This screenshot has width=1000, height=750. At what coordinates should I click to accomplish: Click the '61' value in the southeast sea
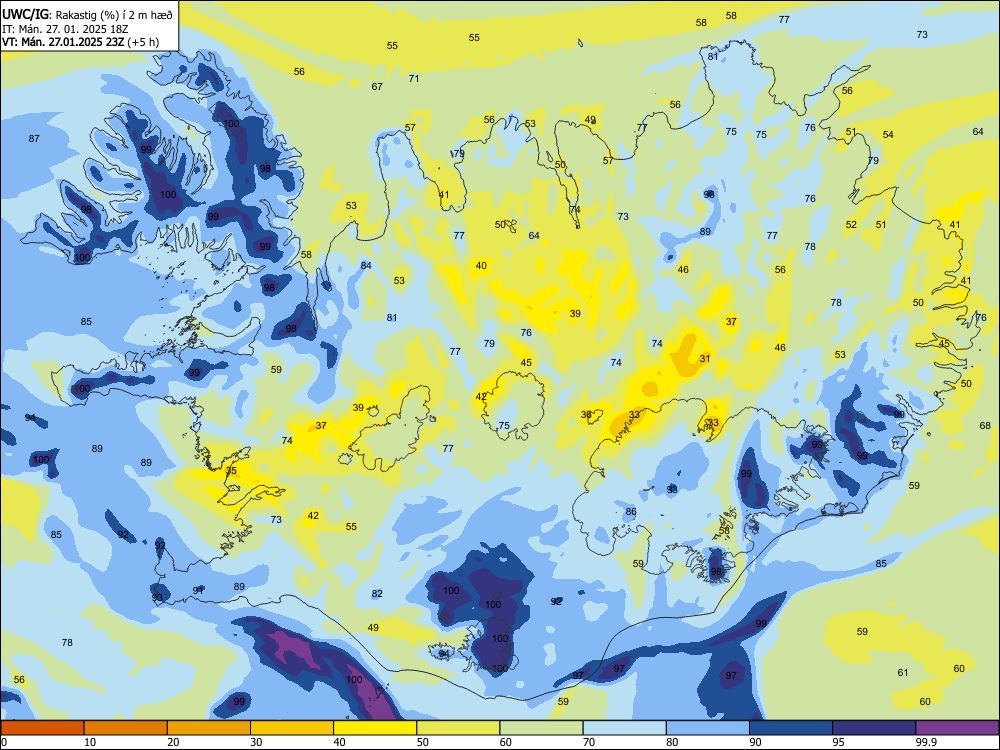point(903,672)
